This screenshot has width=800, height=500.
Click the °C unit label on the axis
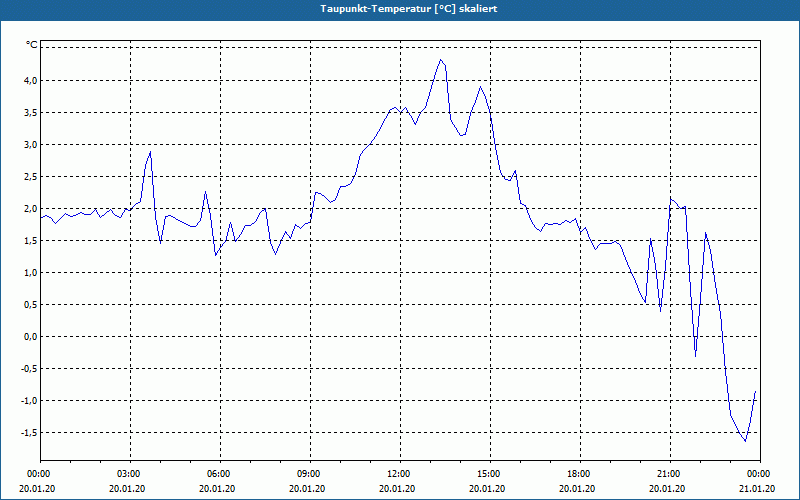pos(32,45)
